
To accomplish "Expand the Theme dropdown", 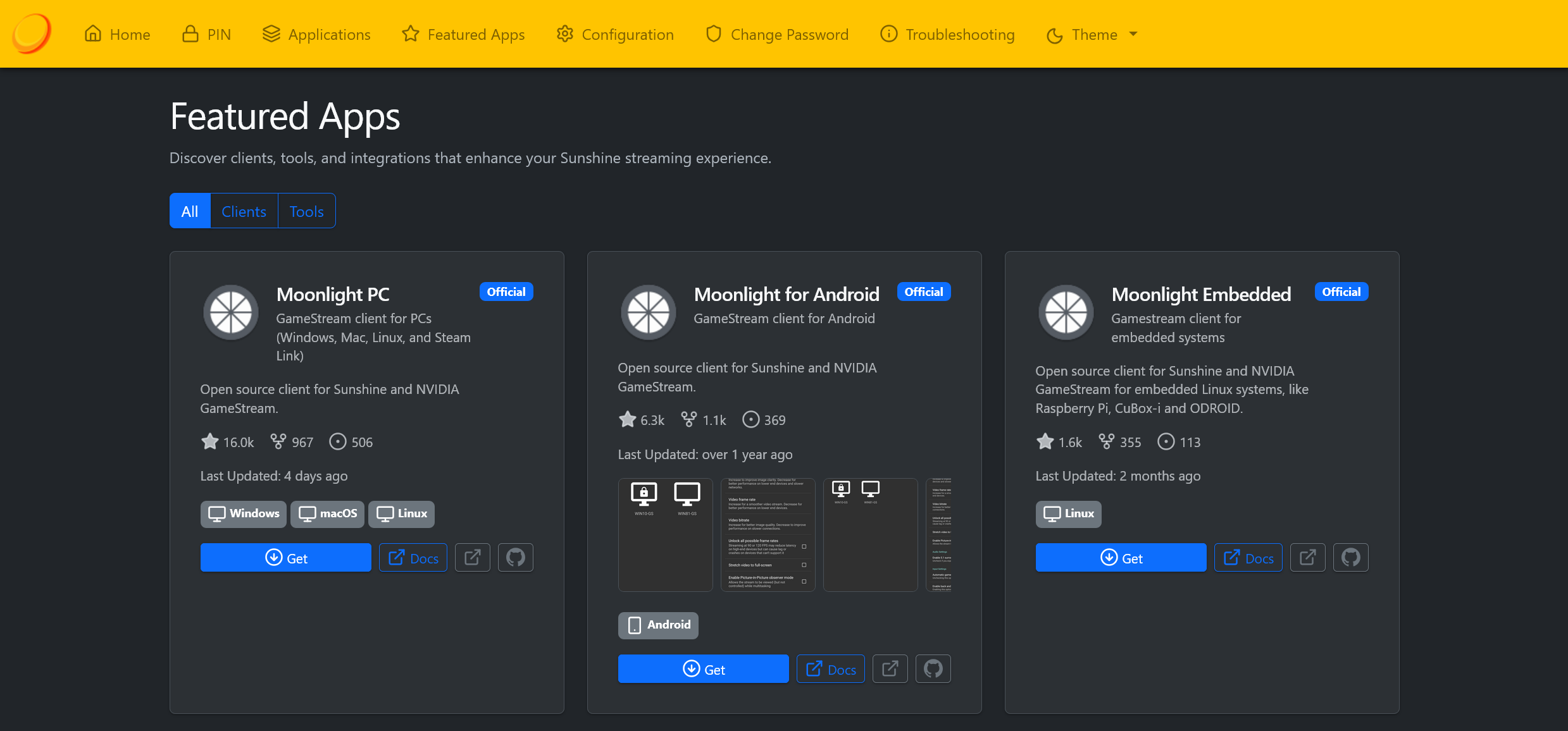I will [x=1093, y=35].
